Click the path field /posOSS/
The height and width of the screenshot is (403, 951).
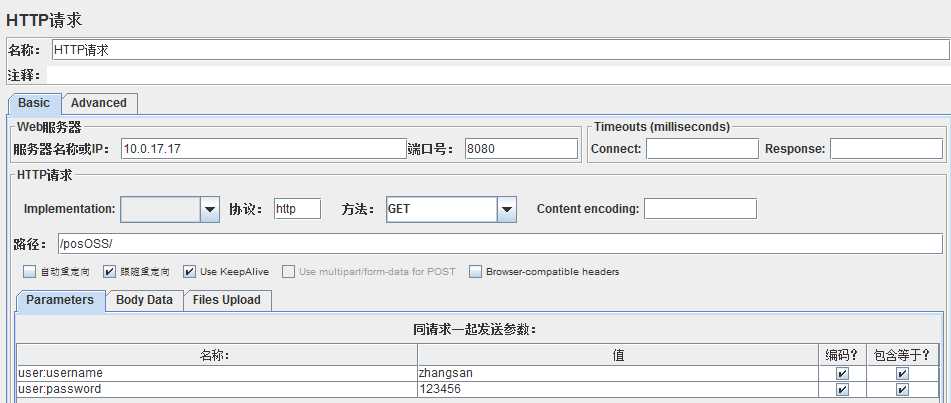pyautogui.click(x=500, y=244)
